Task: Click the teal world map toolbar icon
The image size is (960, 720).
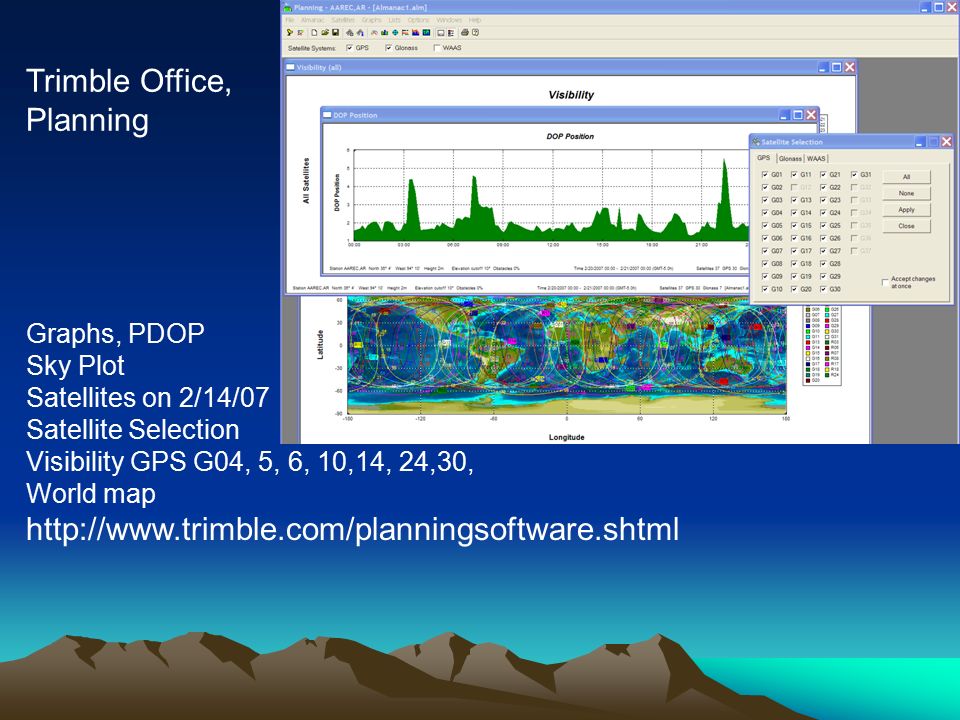Action: [x=426, y=32]
